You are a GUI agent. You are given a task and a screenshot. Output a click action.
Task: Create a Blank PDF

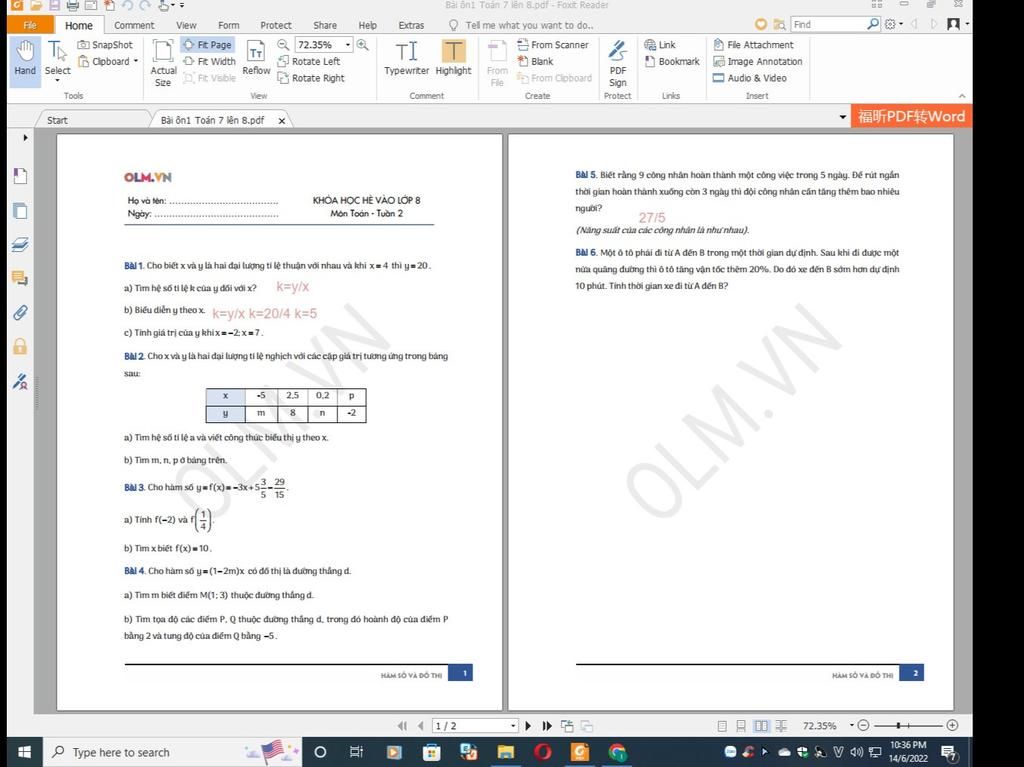tap(536, 61)
